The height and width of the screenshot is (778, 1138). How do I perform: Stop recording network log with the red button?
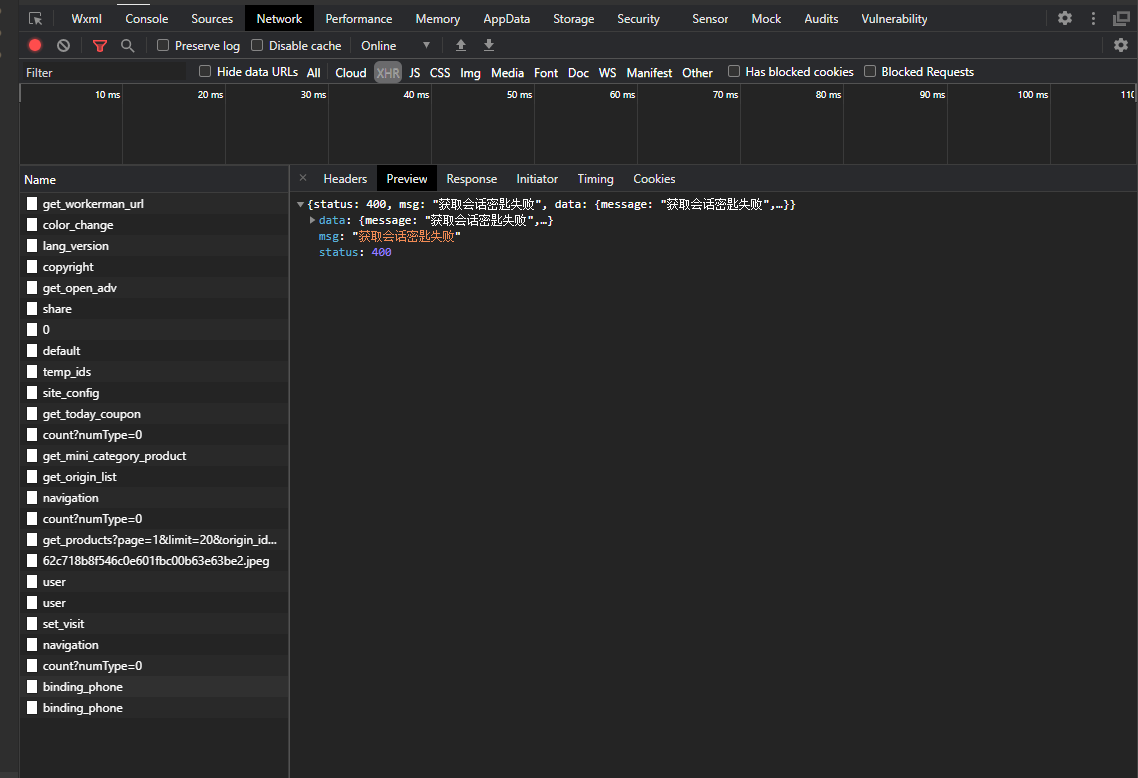click(35, 45)
